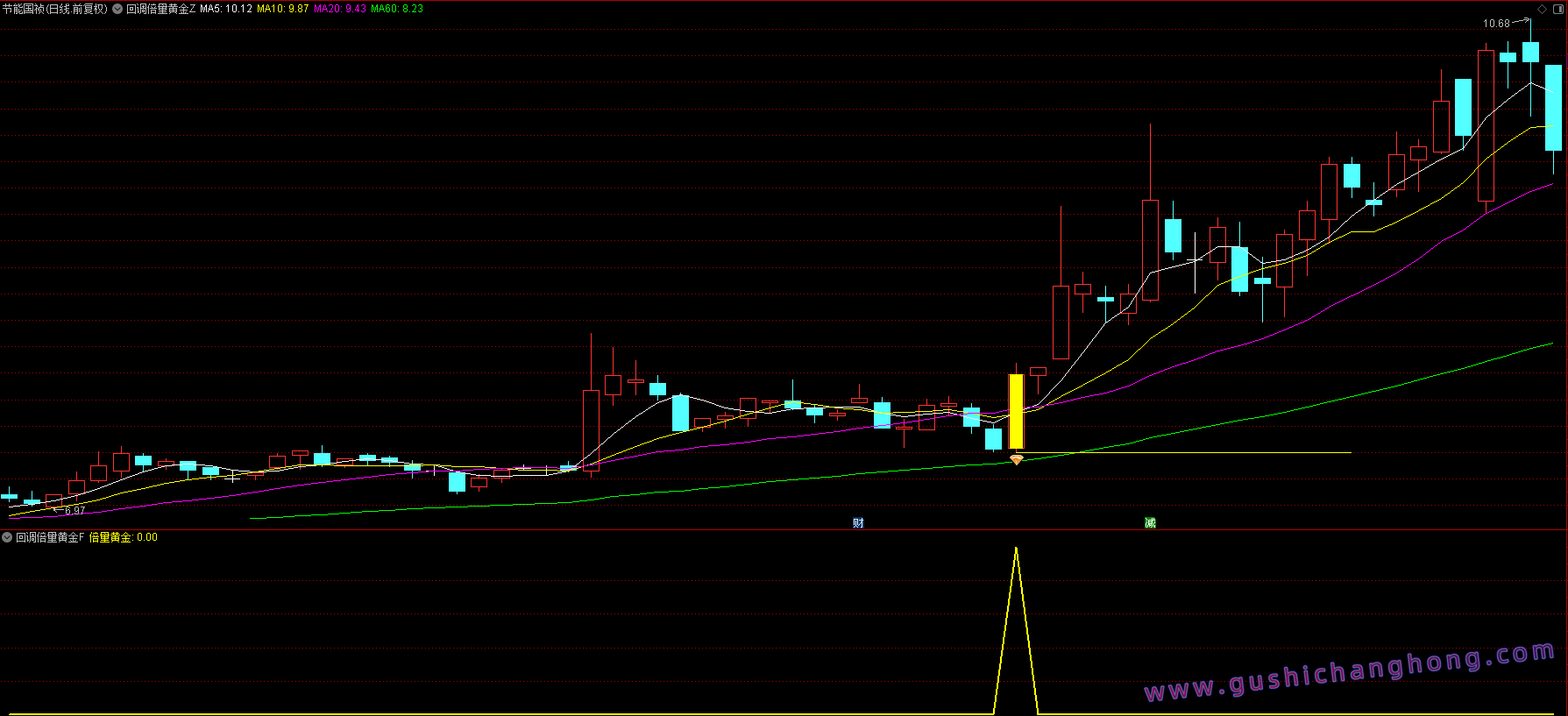Click the 10.68 high price annotation
Viewport: 1568px width, 716px height.
pos(1496,24)
